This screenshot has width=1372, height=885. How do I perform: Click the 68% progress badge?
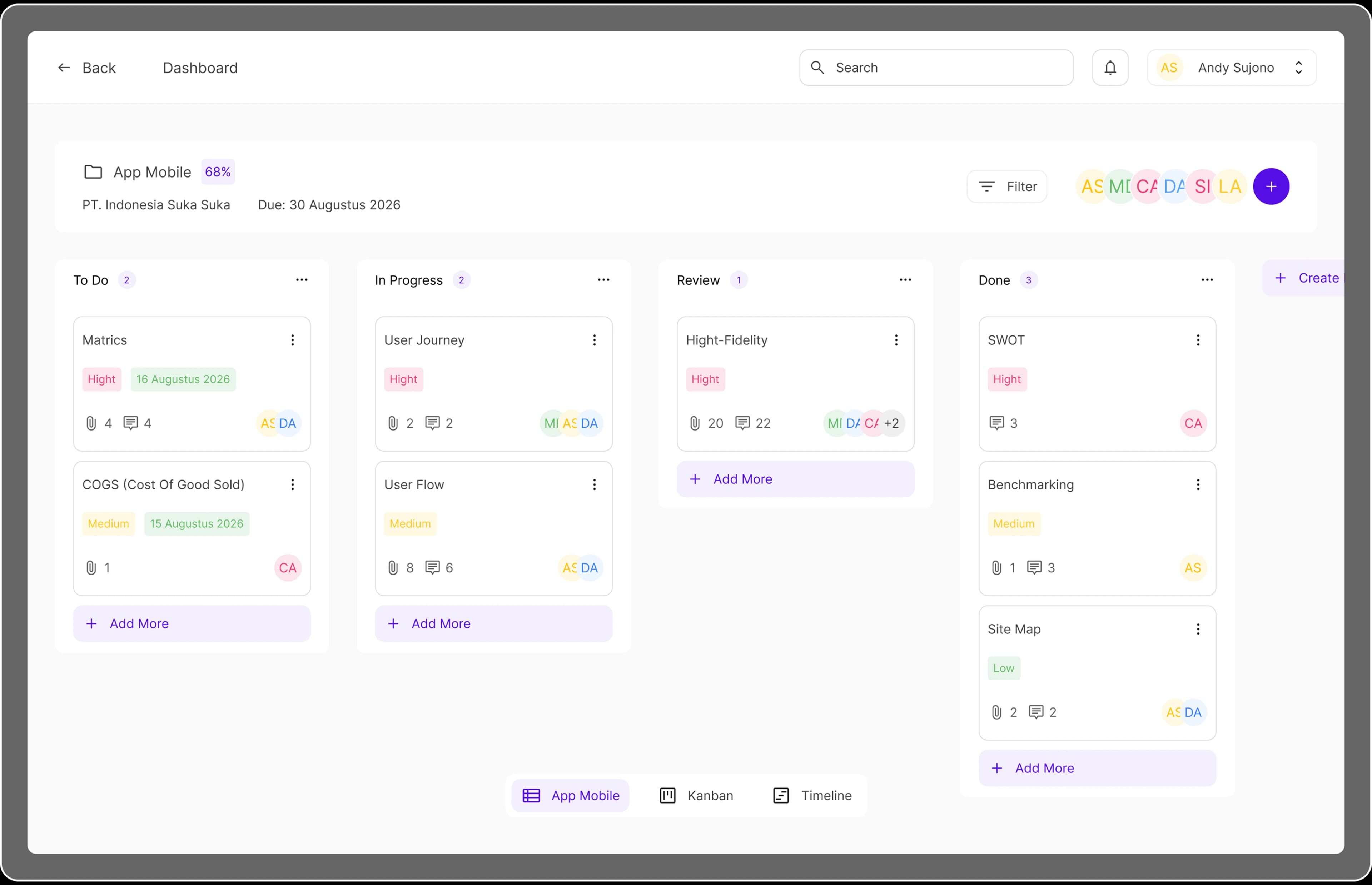tap(218, 172)
